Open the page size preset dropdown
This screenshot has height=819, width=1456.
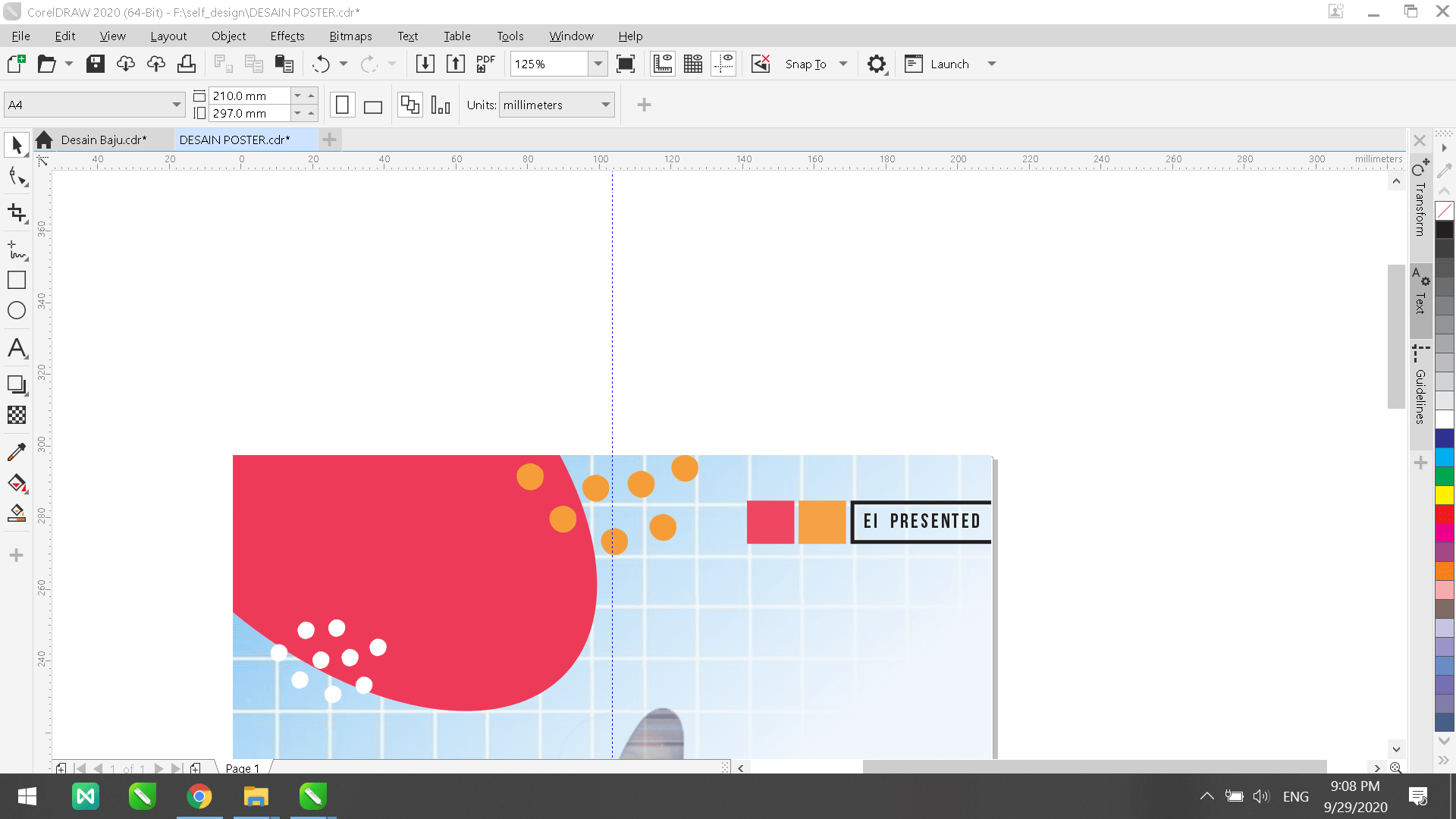point(175,104)
